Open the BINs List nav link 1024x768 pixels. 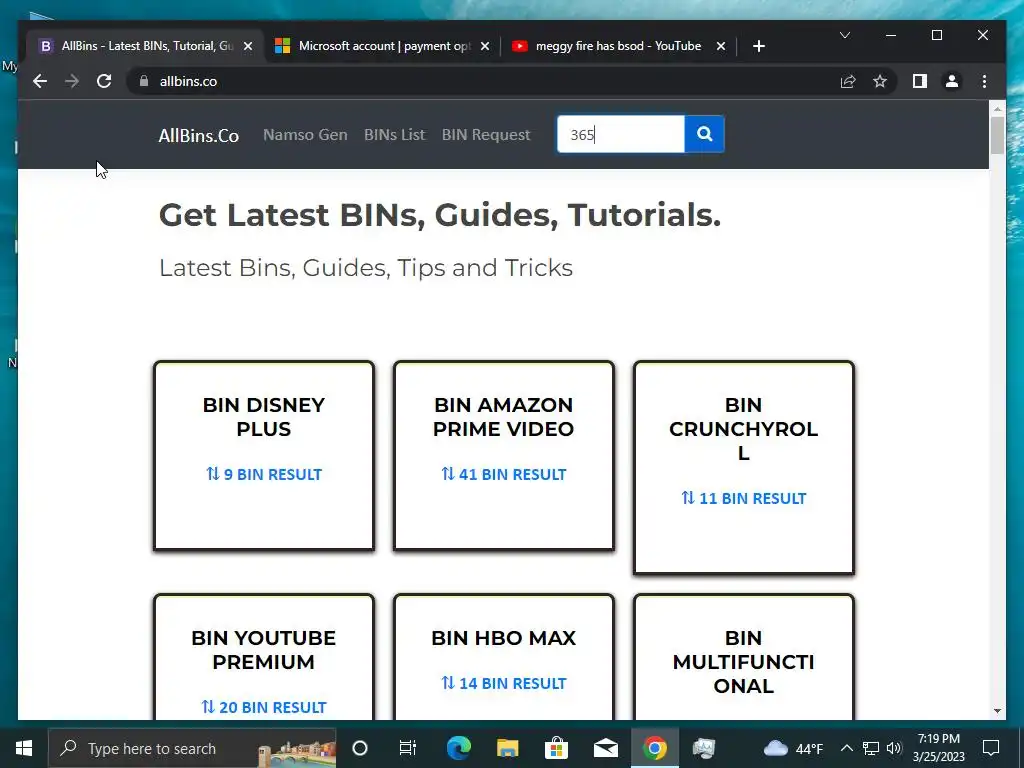pos(394,135)
